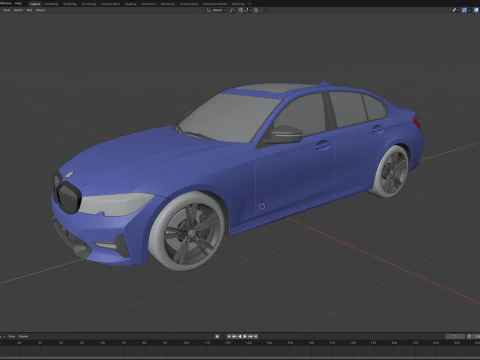Click frame 50 on timeline ruler
The width and height of the screenshot is (480, 360).
coord(82,343)
